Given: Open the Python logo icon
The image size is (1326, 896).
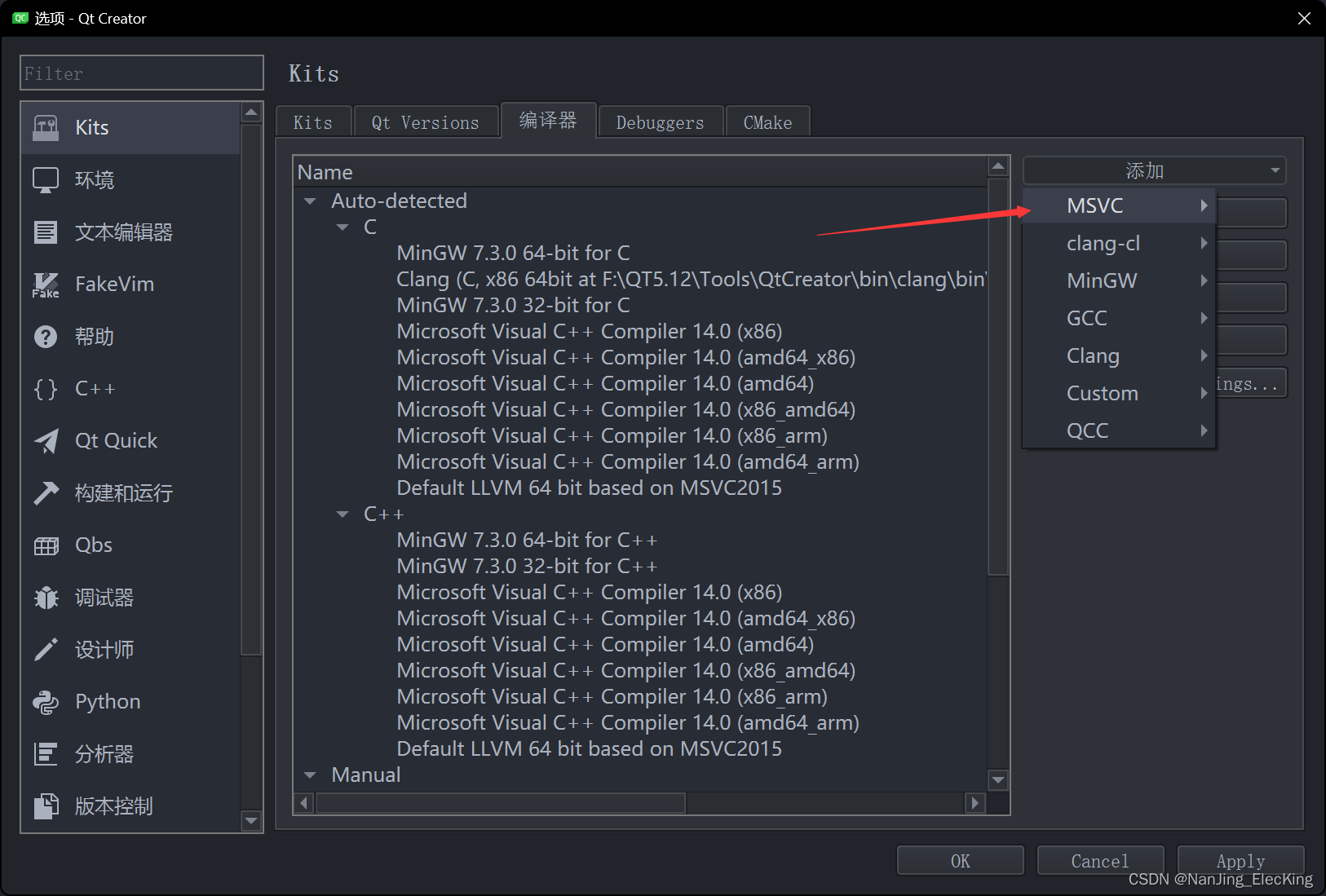Looking at the screenshot, I should (x=46, y=702).
